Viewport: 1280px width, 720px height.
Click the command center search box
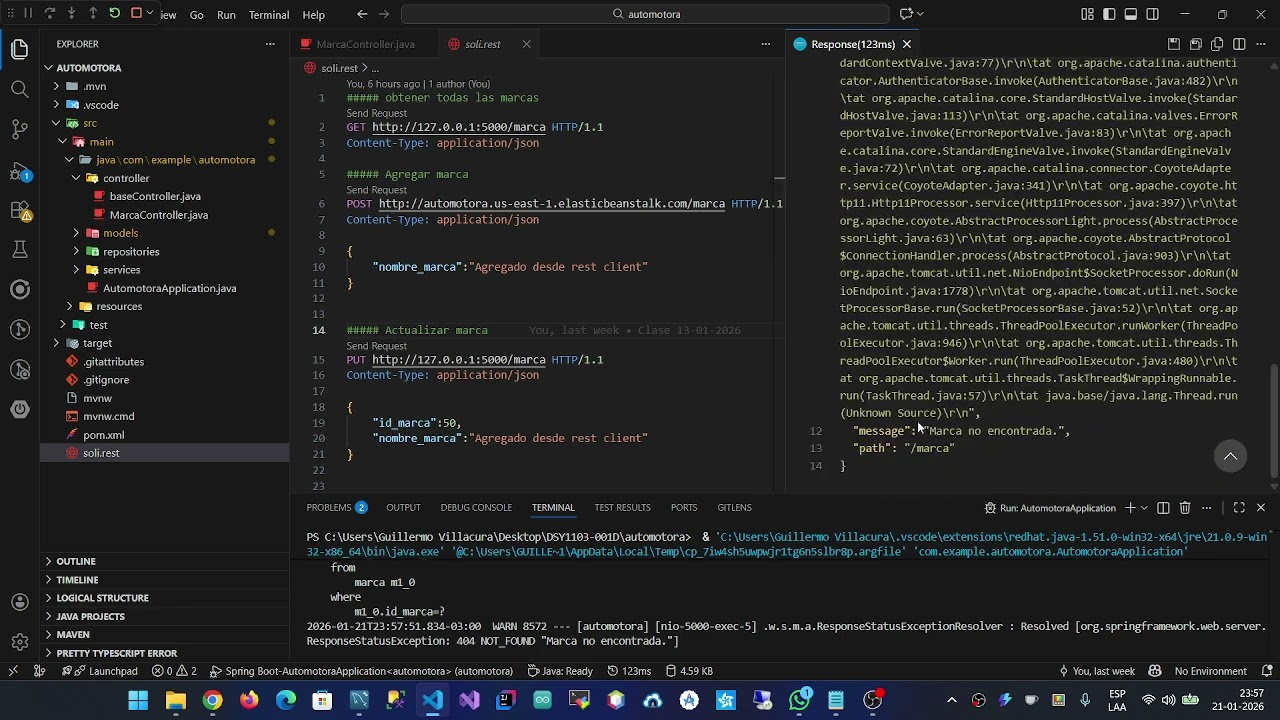pos(645,14)
